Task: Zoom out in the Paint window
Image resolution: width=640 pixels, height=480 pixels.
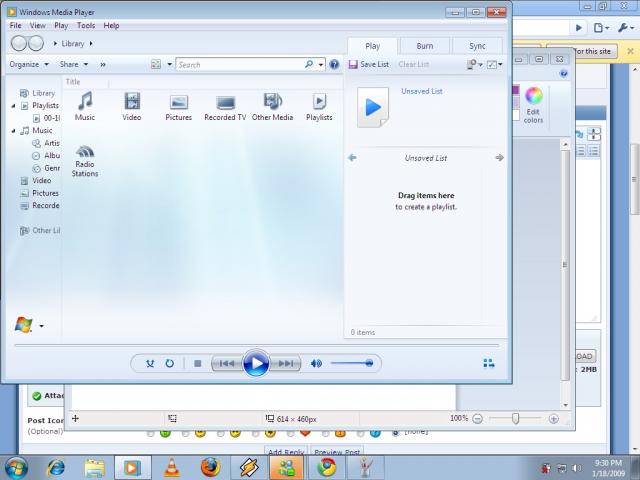Action: (x=478, y=418)
